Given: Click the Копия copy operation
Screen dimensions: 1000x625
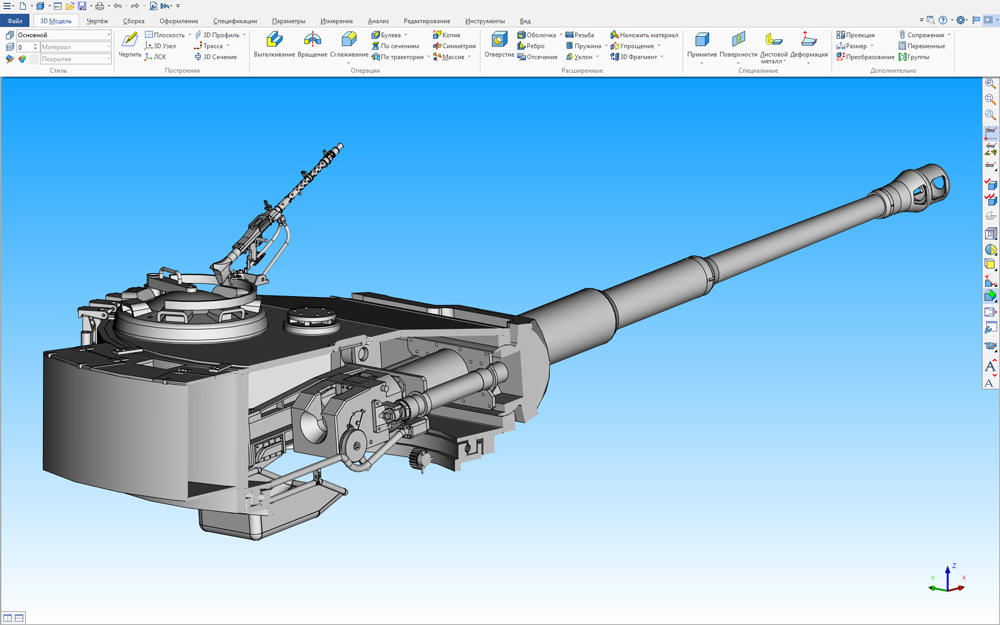Looking at the screenshot, I should coord(446,35).
